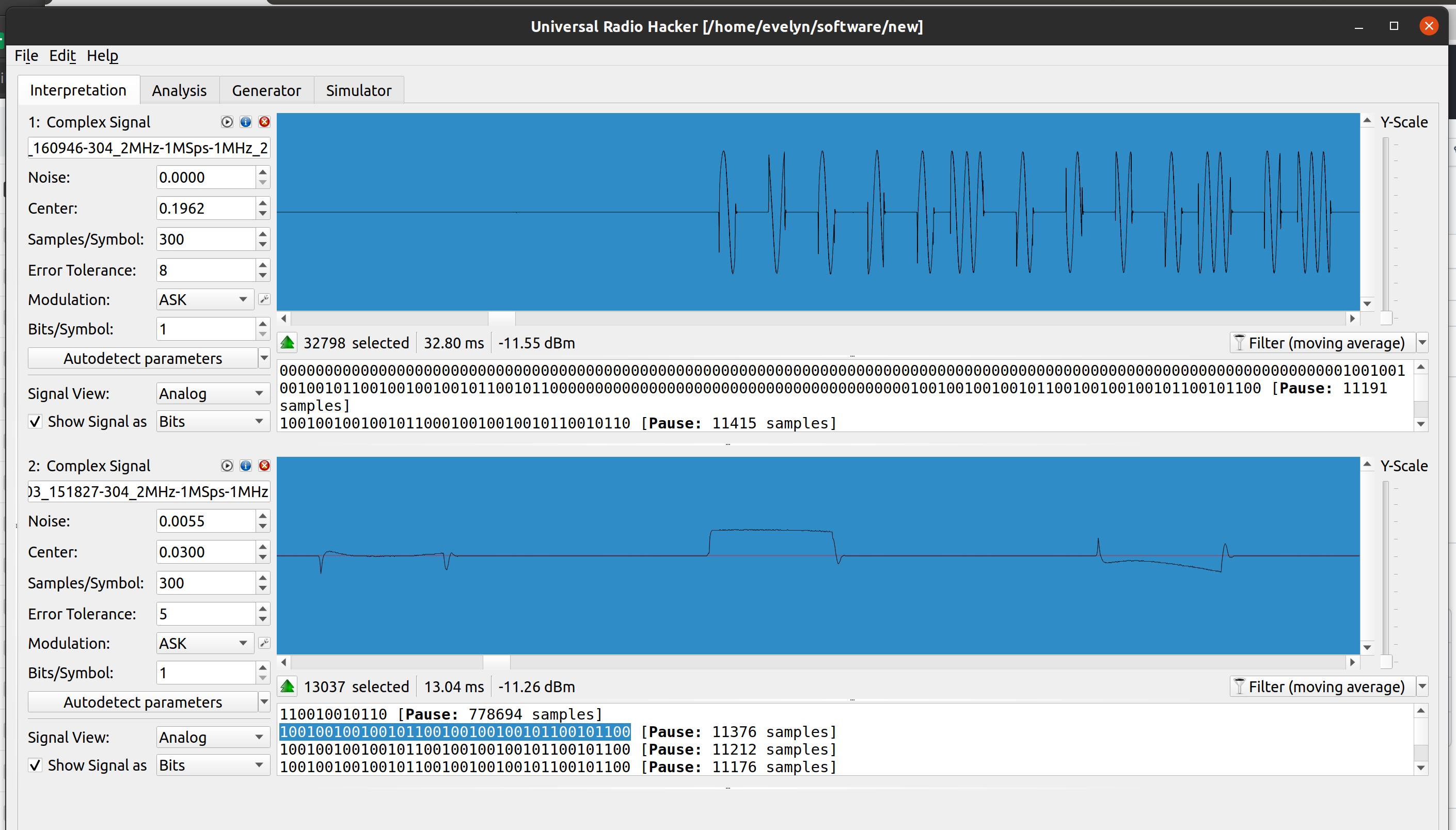Viewport: 1456px width, 830px height.
Task: Click green arrow icon in signal 2 status bar
Action: [x=287, y=687]
